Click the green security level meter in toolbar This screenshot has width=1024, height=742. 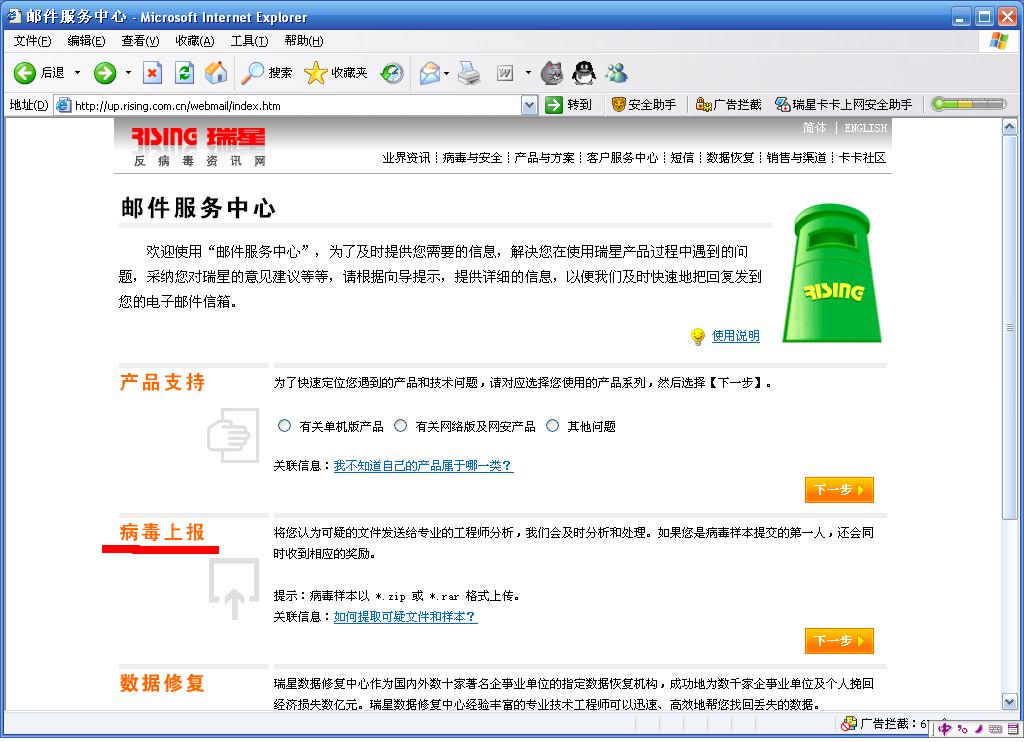[968, 105]
